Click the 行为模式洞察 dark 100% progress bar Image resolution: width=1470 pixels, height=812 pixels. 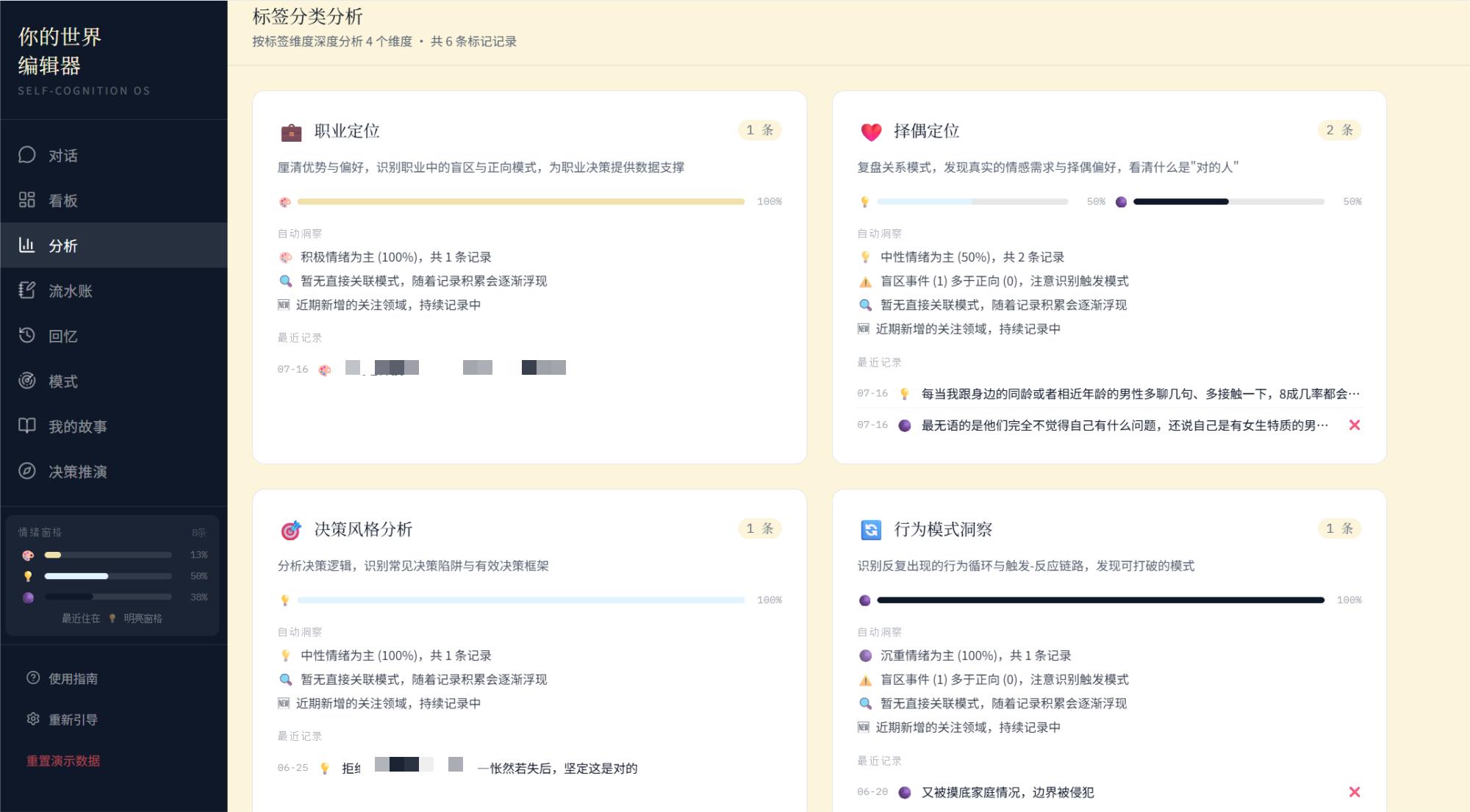click(1100, 600)
